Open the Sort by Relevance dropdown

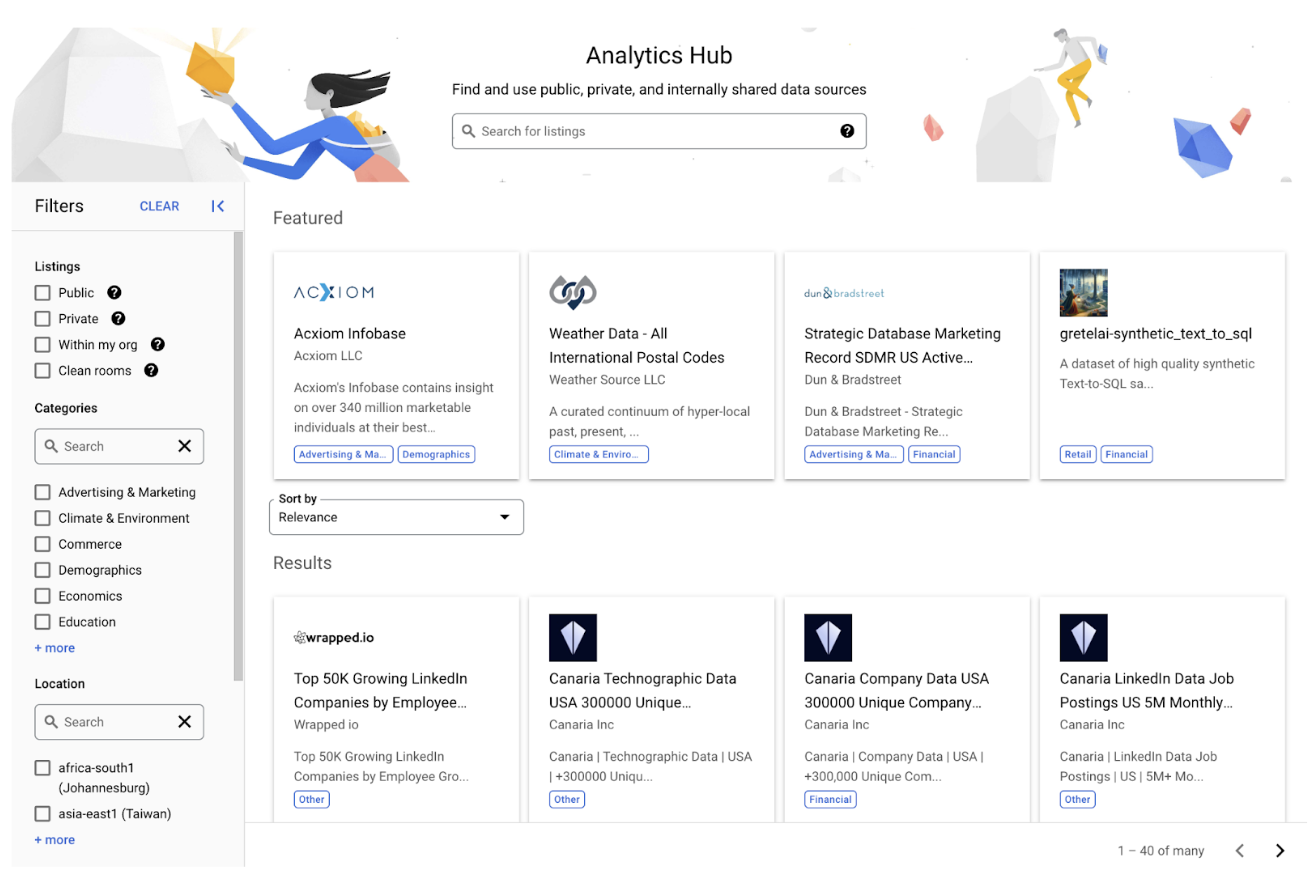click(396, 517)
